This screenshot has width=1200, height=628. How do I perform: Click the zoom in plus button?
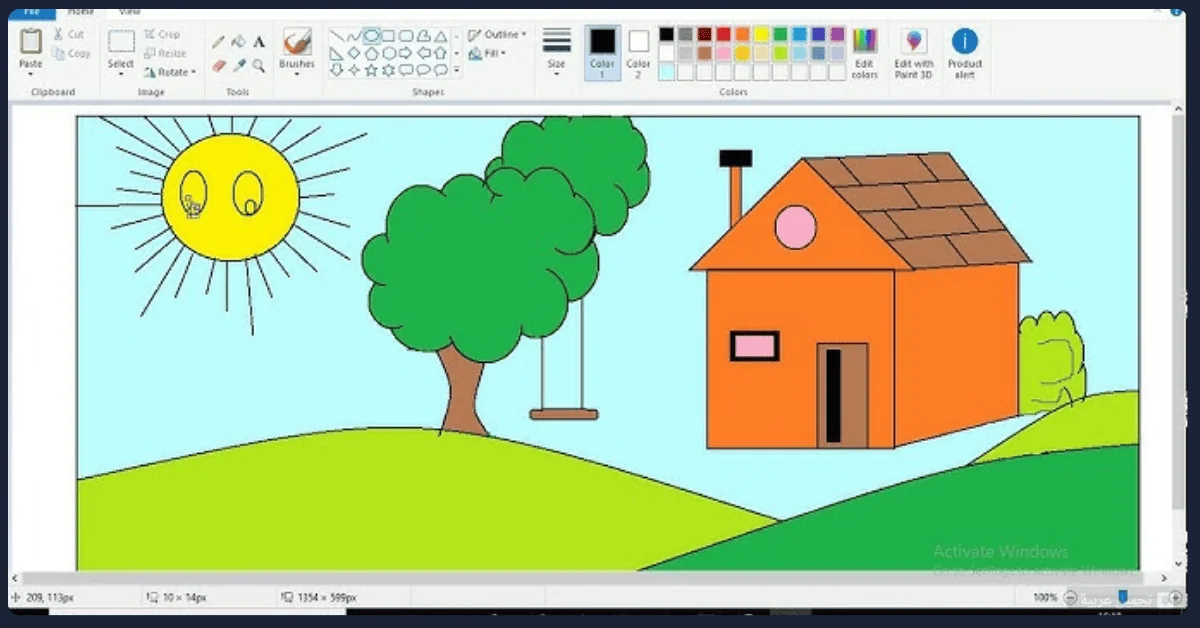(1174, 597)
